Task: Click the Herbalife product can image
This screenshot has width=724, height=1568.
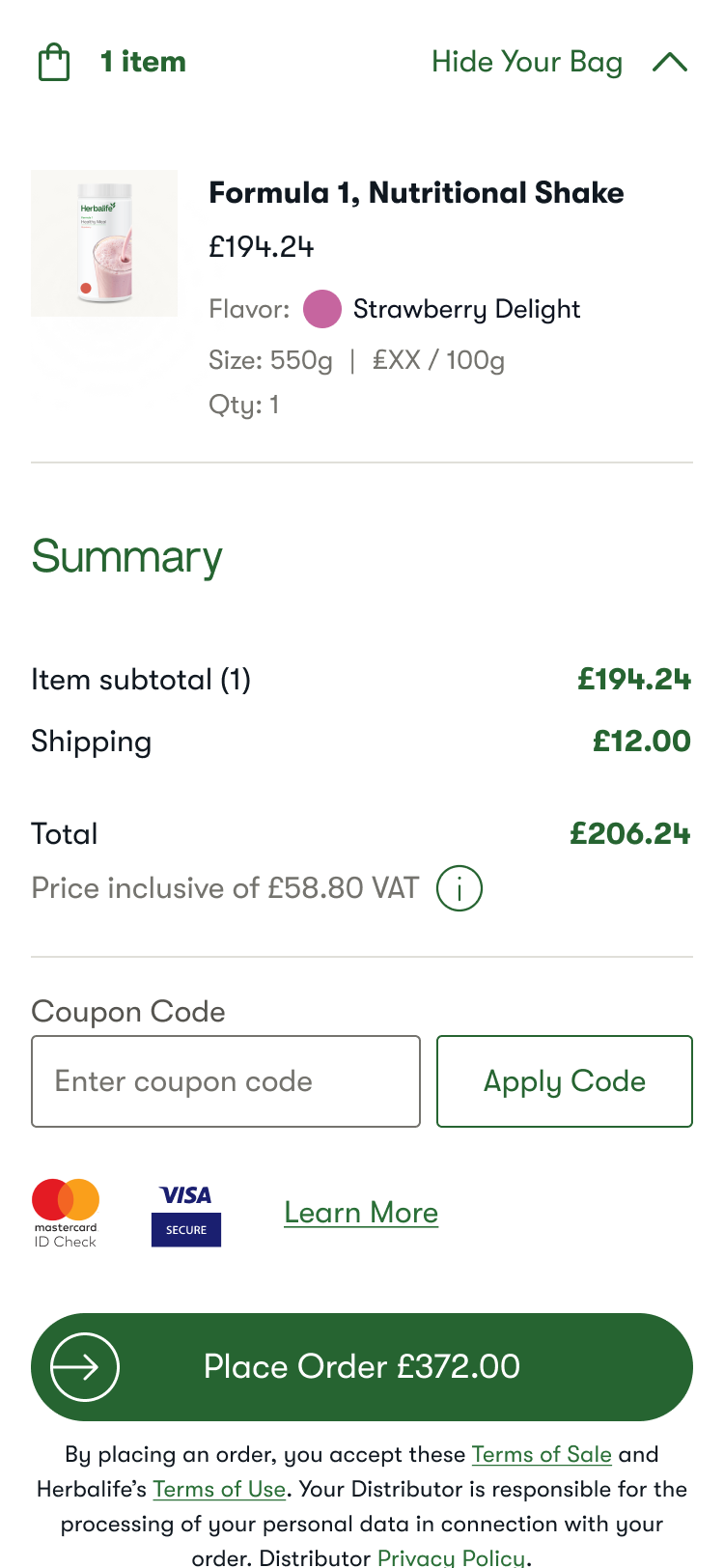Action: (104, 241)
